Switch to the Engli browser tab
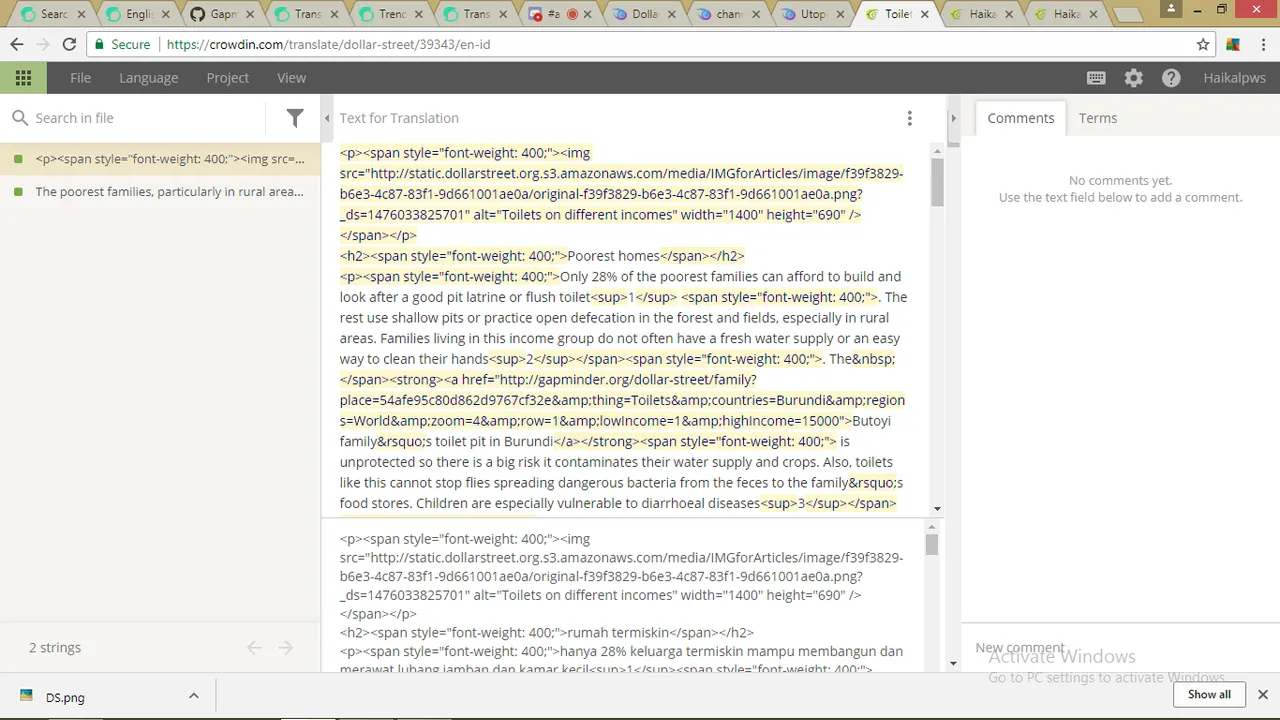Screen dimensions: 1280x720 pyautogui.click(x=140, y=14)
